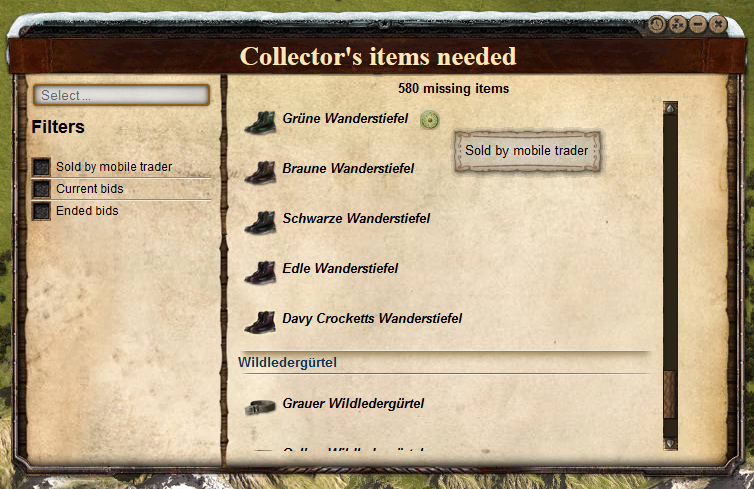Image resolution: width=754 pixels, height=489 pixels.
Task: Click the Edle Wanderstiefel boot icon
Action: click(x=260, y=272)
